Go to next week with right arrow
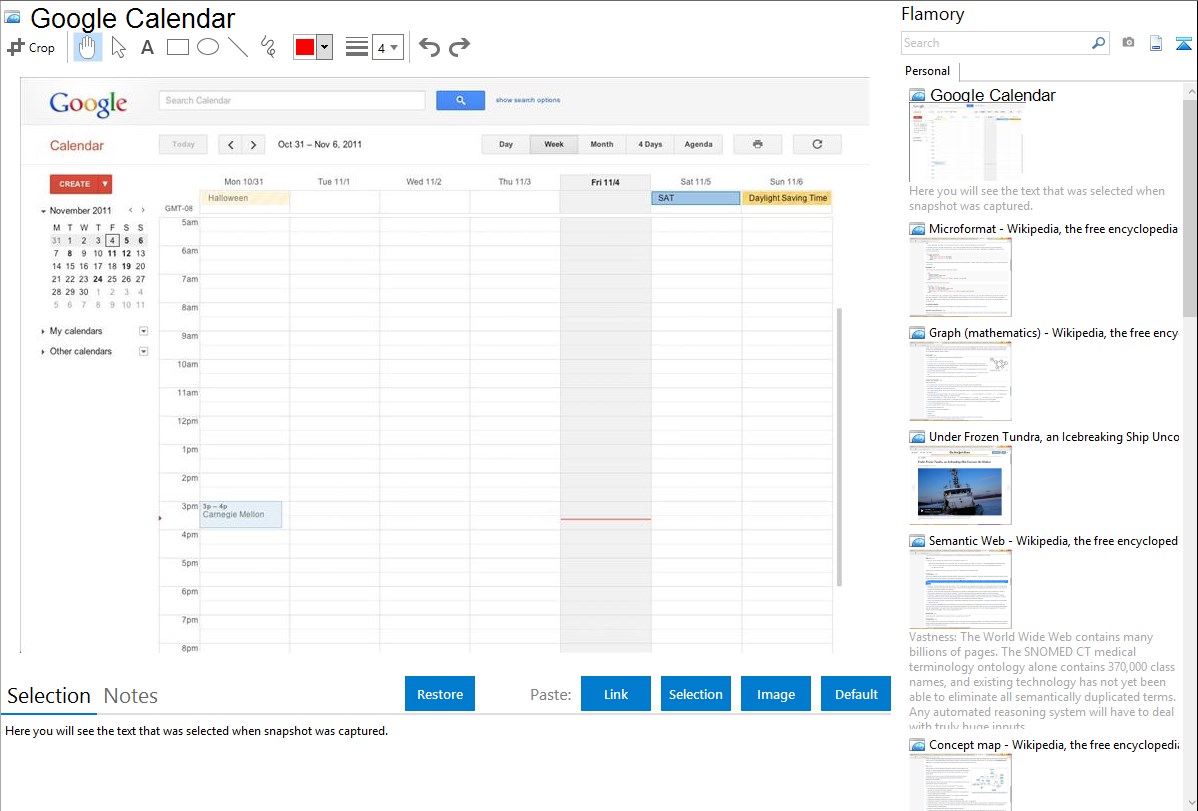The width and height of the screenshot is (1198, 811). pos(254,144)
